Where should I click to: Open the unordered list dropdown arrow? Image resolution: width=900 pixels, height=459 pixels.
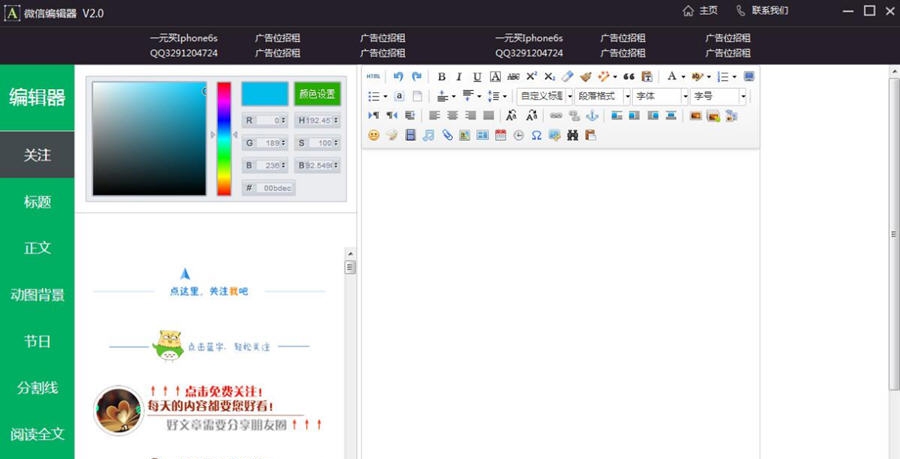(385, 96)
